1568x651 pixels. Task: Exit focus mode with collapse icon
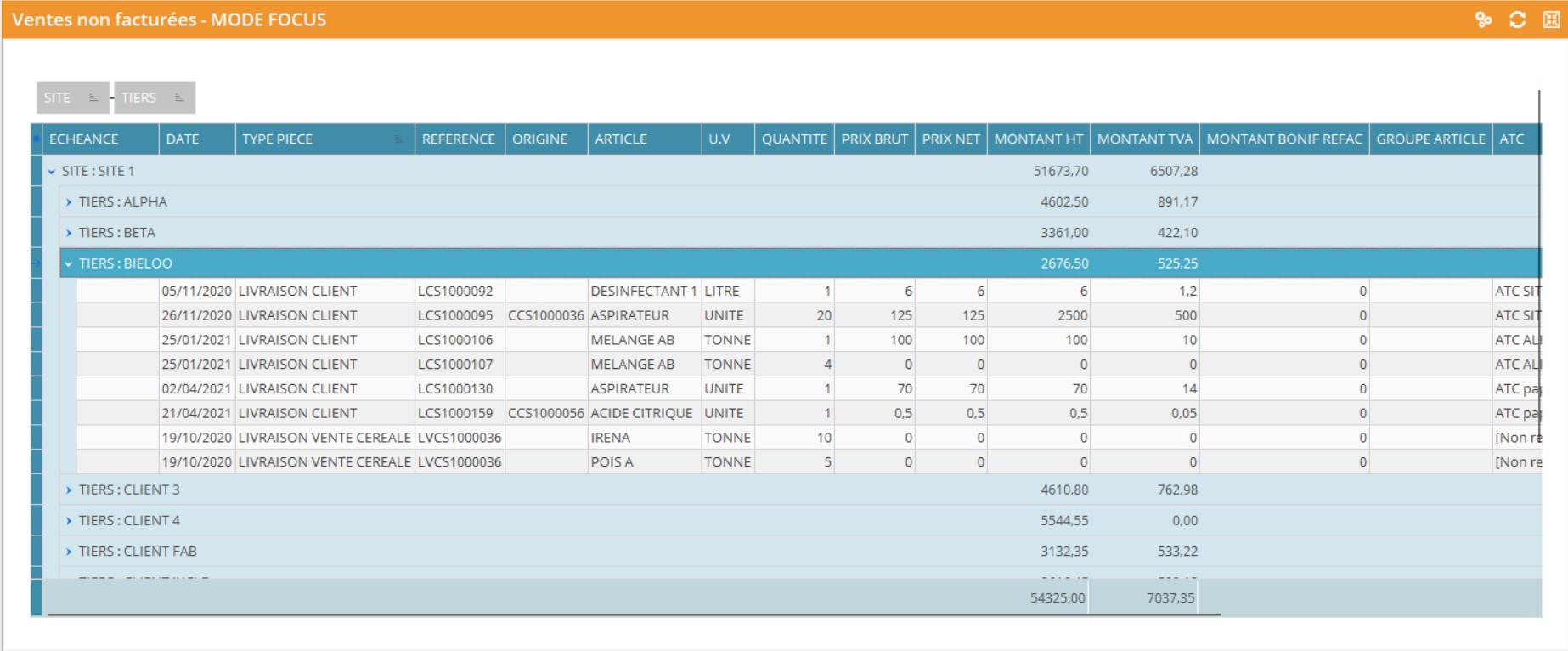(x=1550, y=20)
